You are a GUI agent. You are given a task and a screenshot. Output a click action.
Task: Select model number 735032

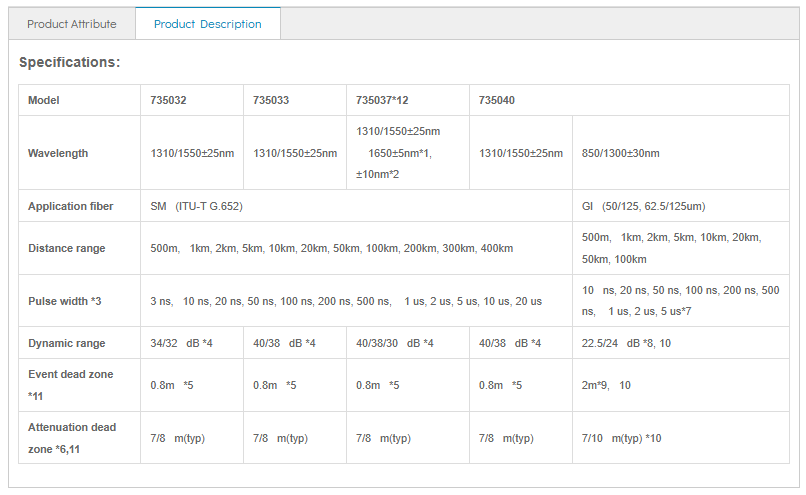click(168, 100)
